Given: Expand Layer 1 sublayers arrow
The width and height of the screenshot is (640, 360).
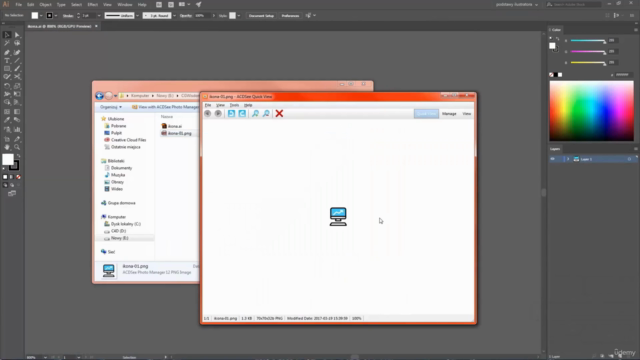Looking at the screenshot, I should (x=568, y=159).
